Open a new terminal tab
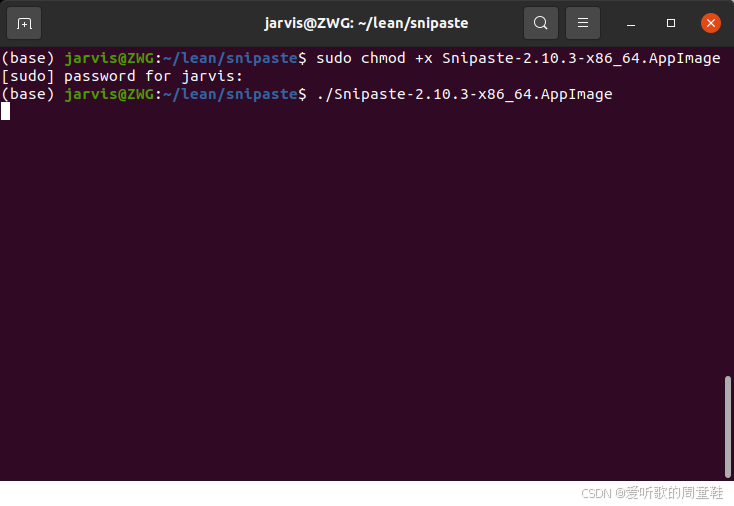734x506 pixels. [x=24, y=23]
